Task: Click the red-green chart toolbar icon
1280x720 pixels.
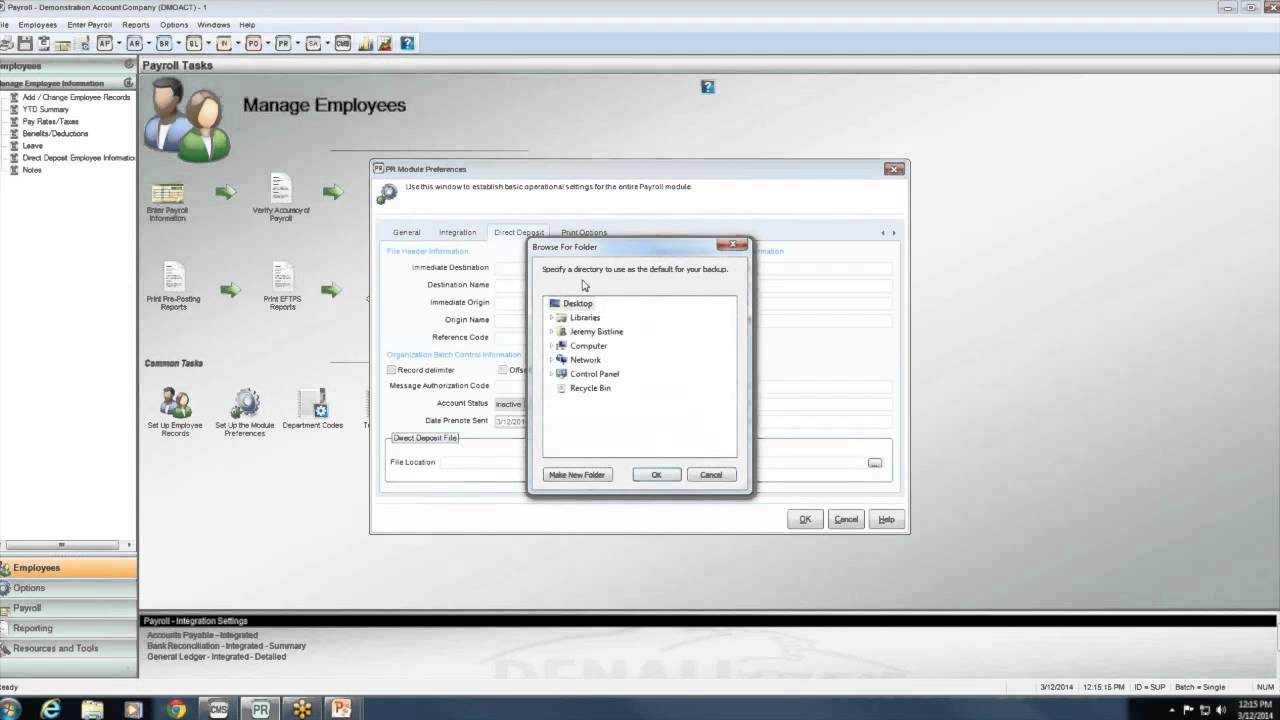Action: 384,43
